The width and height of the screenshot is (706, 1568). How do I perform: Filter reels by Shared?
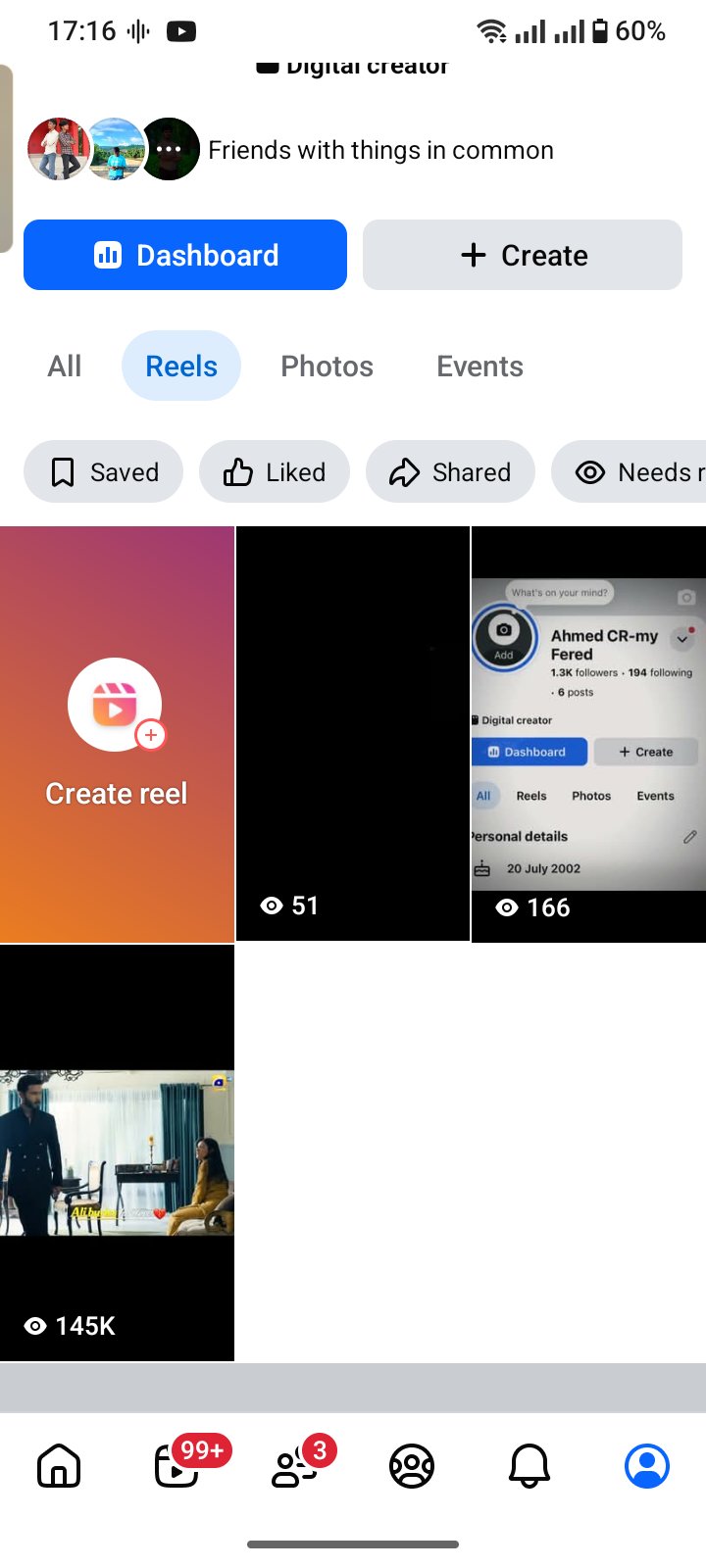click(x=450, y=472)
